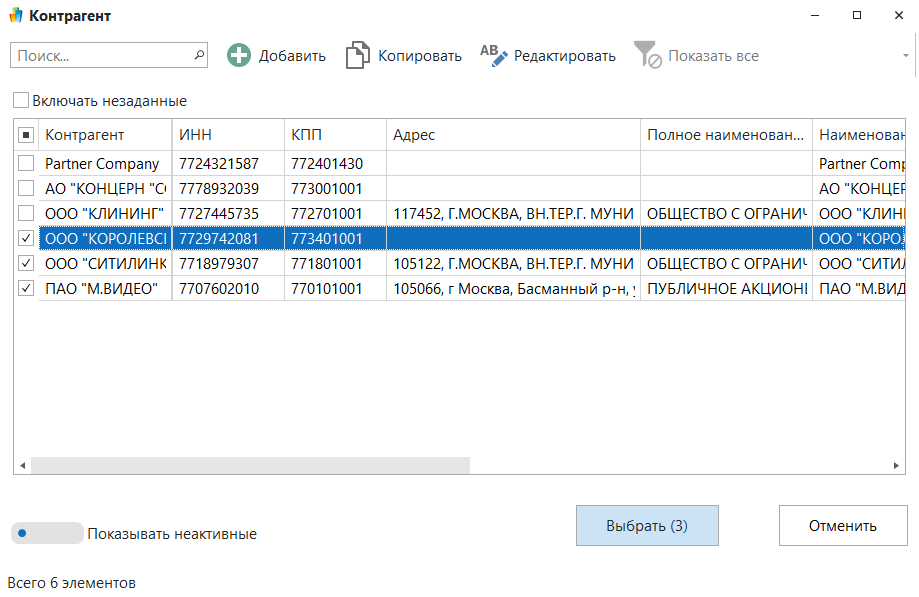Click the magnifier icon in search box

[198, 55]
